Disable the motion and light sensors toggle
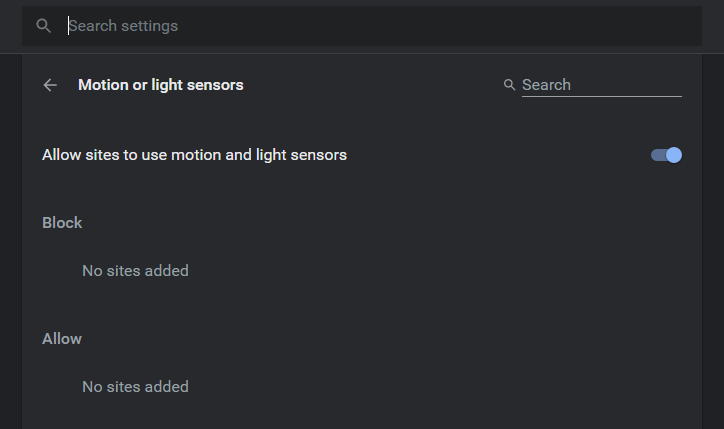 tap(666, 155)
